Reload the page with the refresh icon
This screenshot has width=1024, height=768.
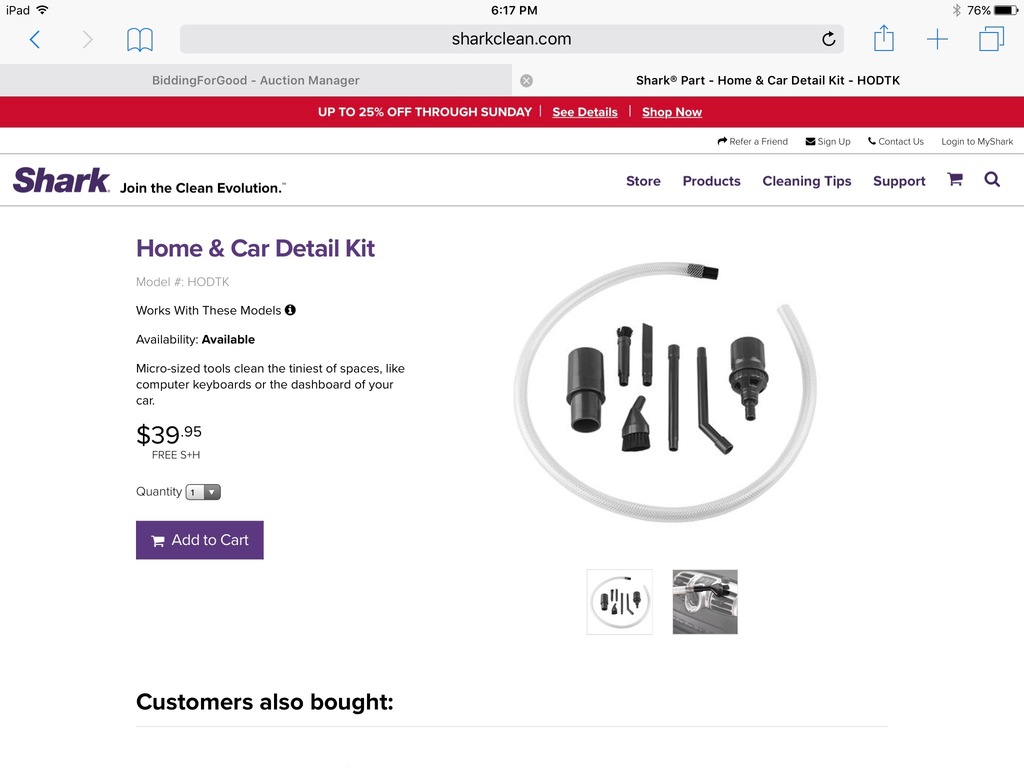(828, 39)
